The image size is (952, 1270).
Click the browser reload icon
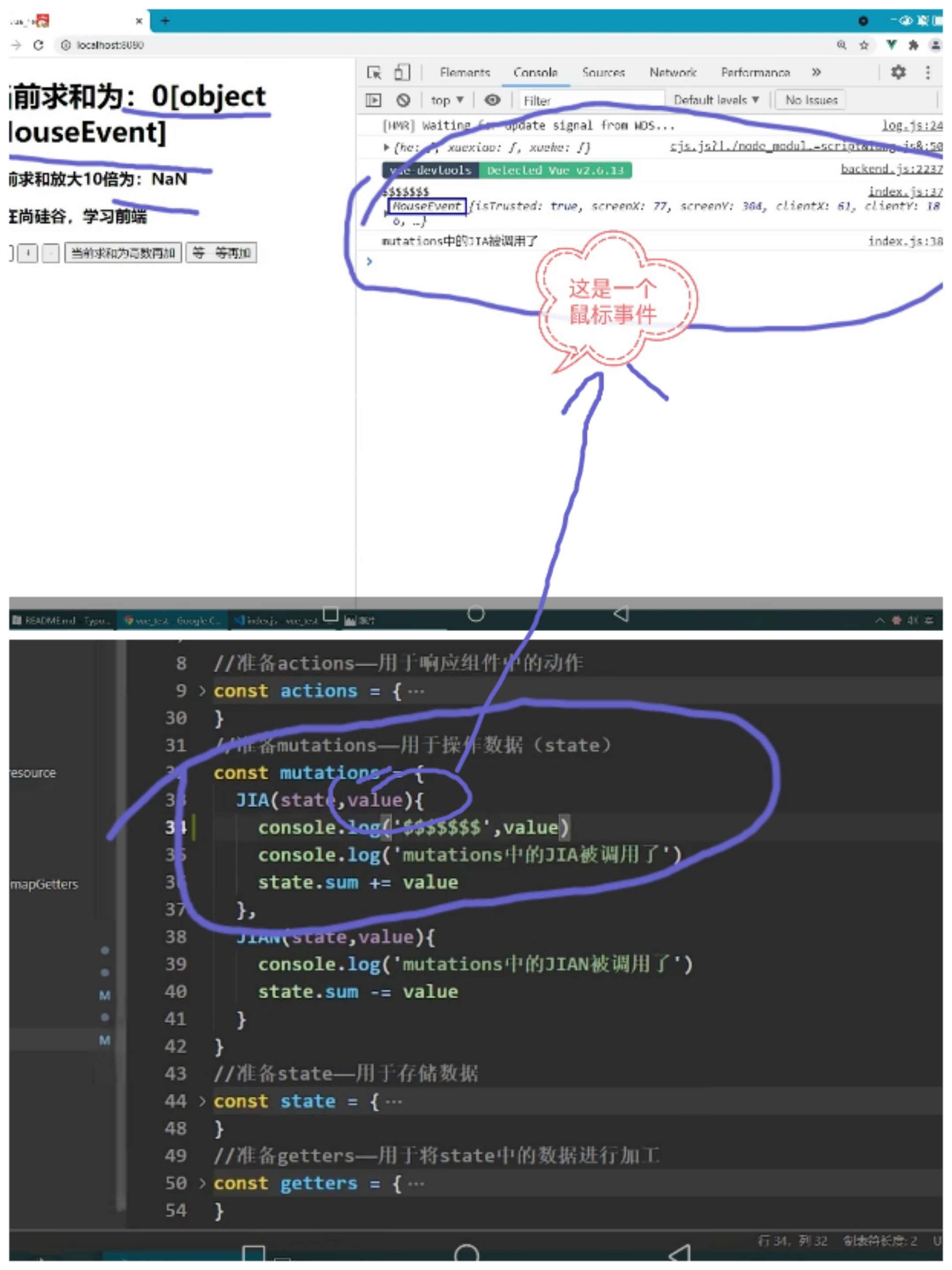point(38,45)
